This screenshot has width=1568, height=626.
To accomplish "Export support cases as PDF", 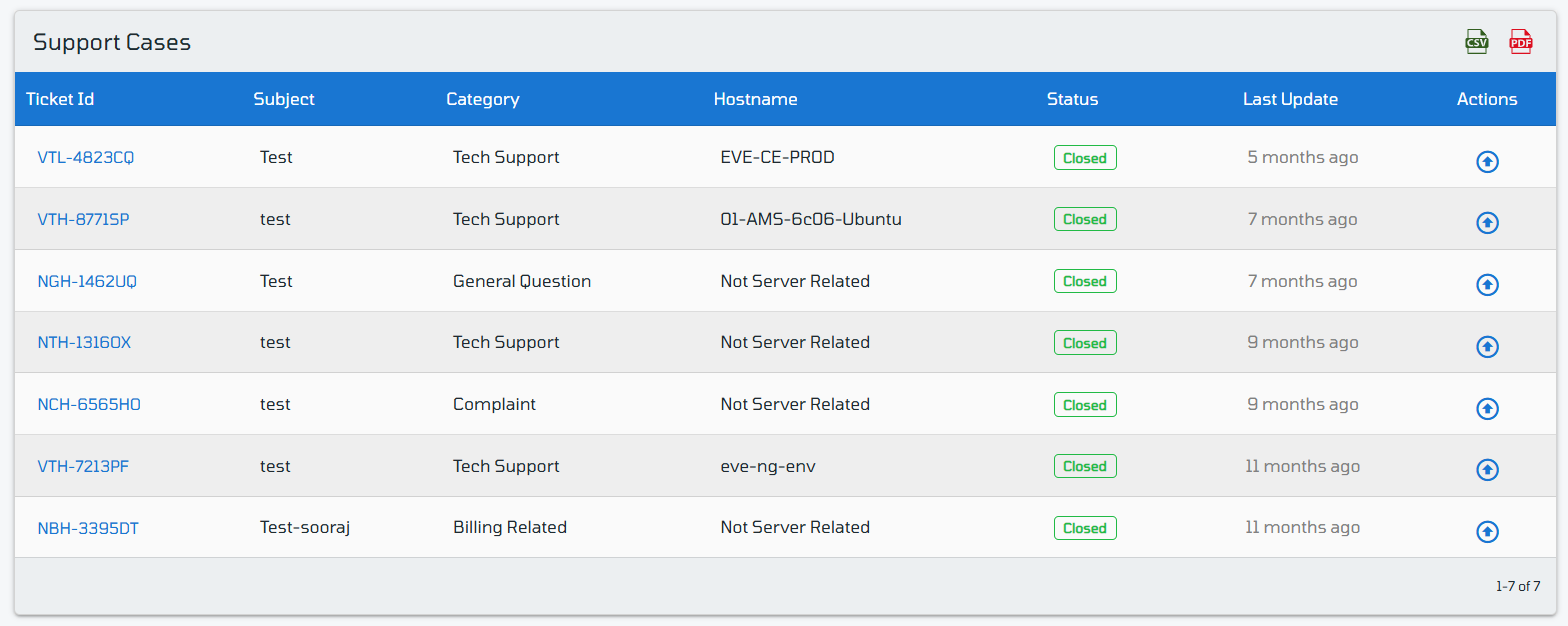I will tap(1521, 42).
